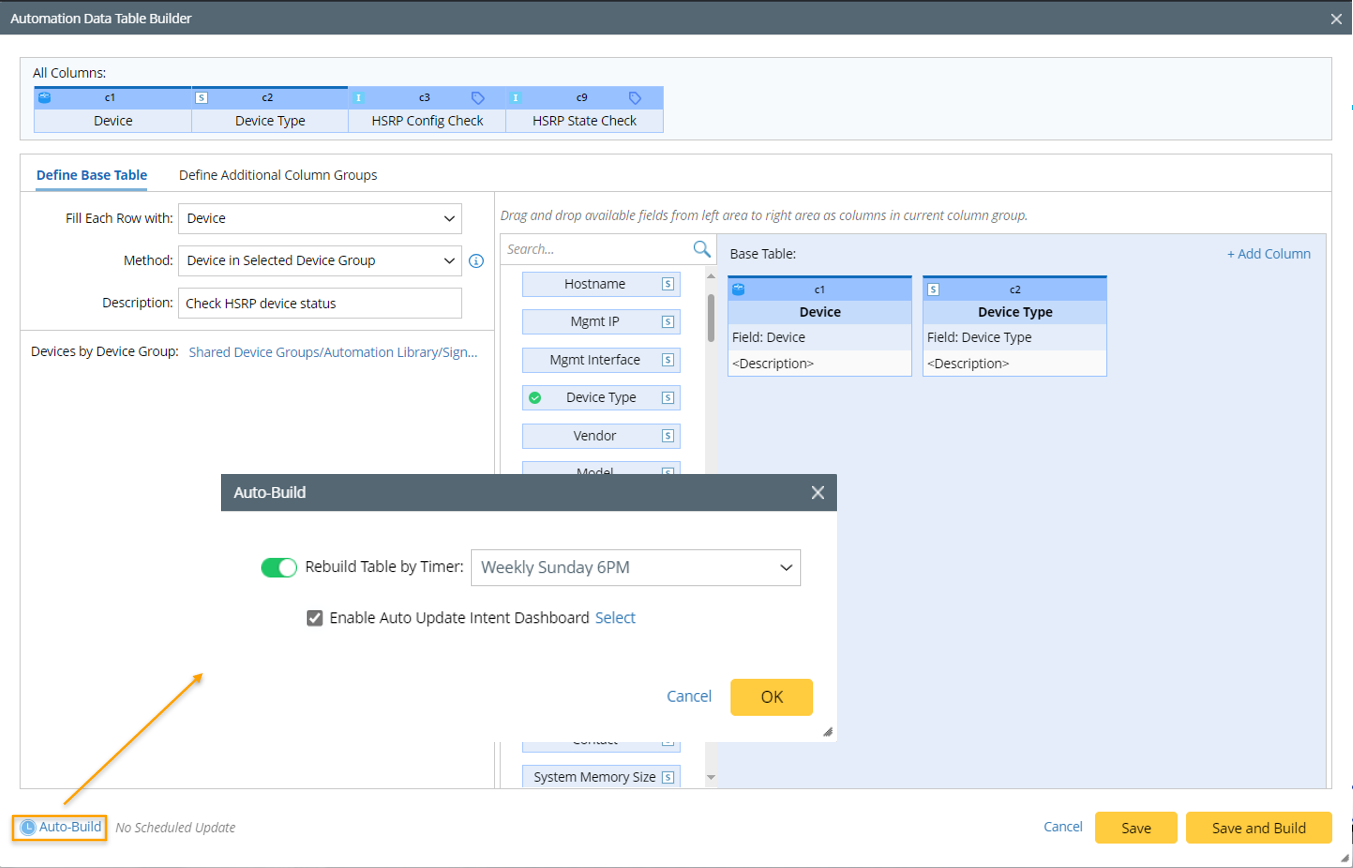The height and width of the screenshot is (868, 1353).
Task: Open the Fill Each Row with dropdown
Action: click(x=319, y=218)
